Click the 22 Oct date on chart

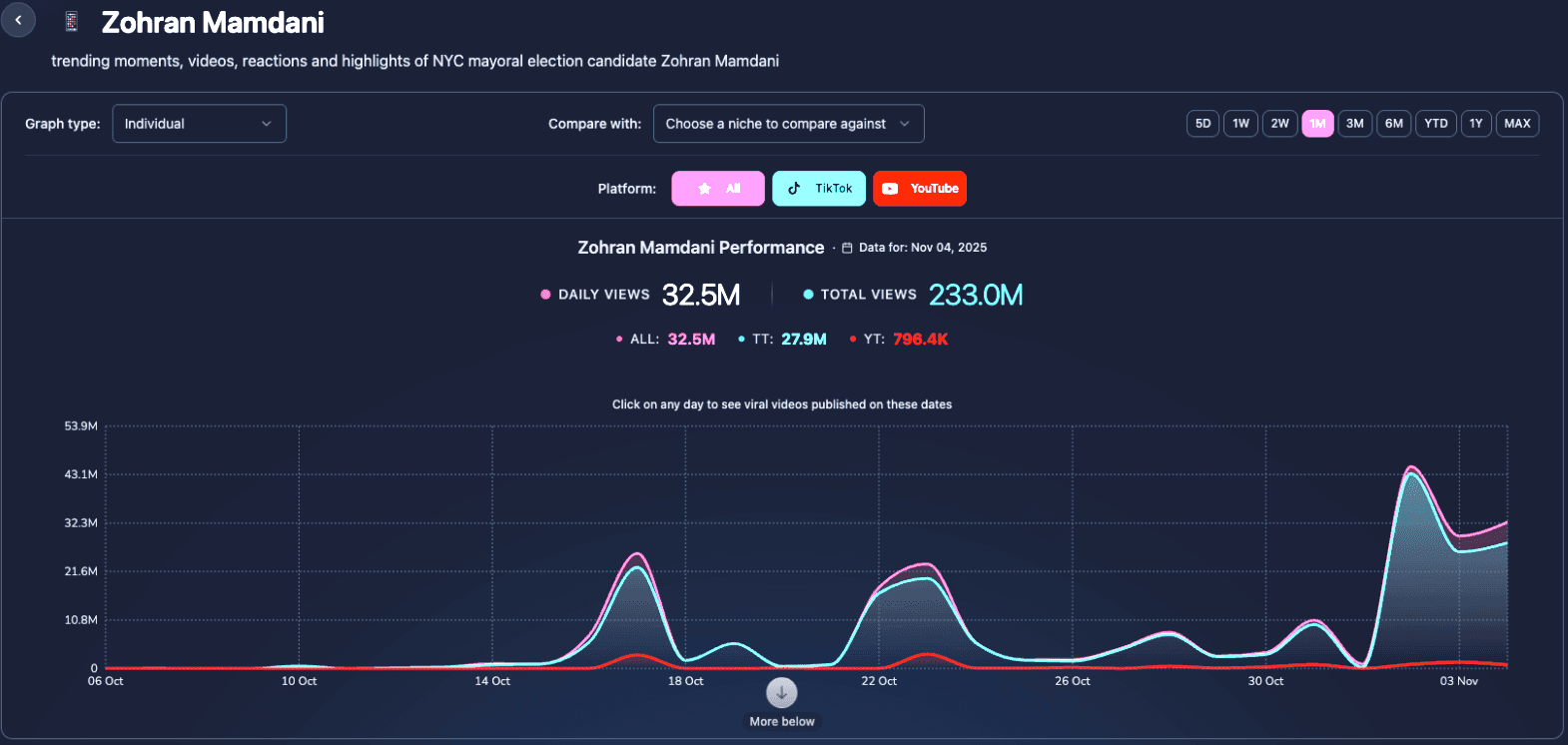[879, 681]
